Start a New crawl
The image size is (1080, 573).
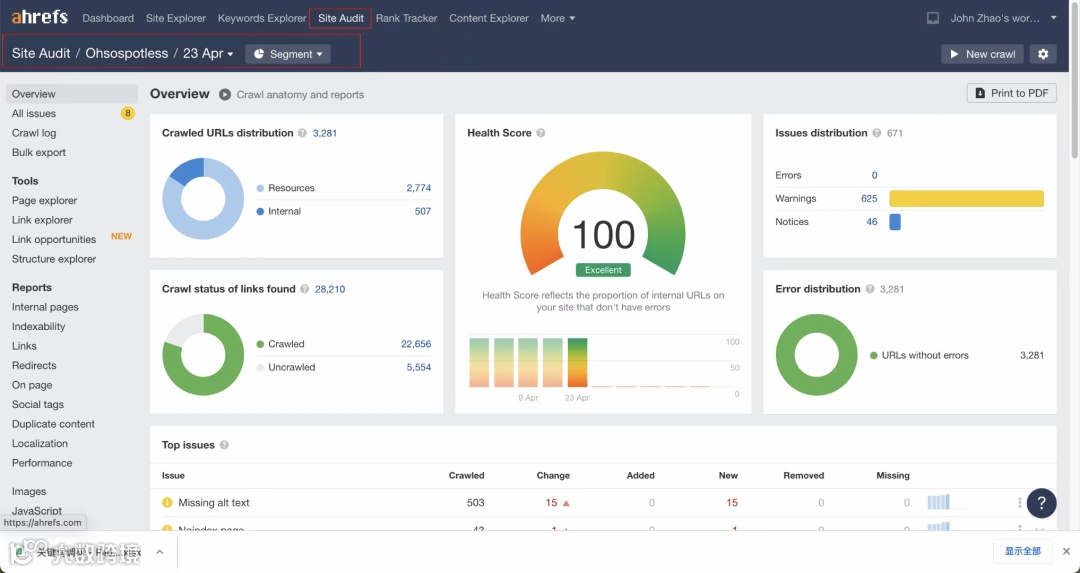coord(982,54)
